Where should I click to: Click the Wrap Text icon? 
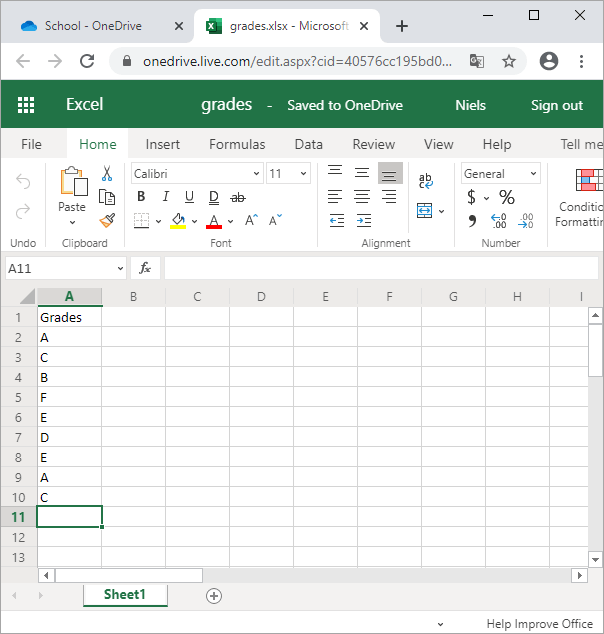[426, 181]
